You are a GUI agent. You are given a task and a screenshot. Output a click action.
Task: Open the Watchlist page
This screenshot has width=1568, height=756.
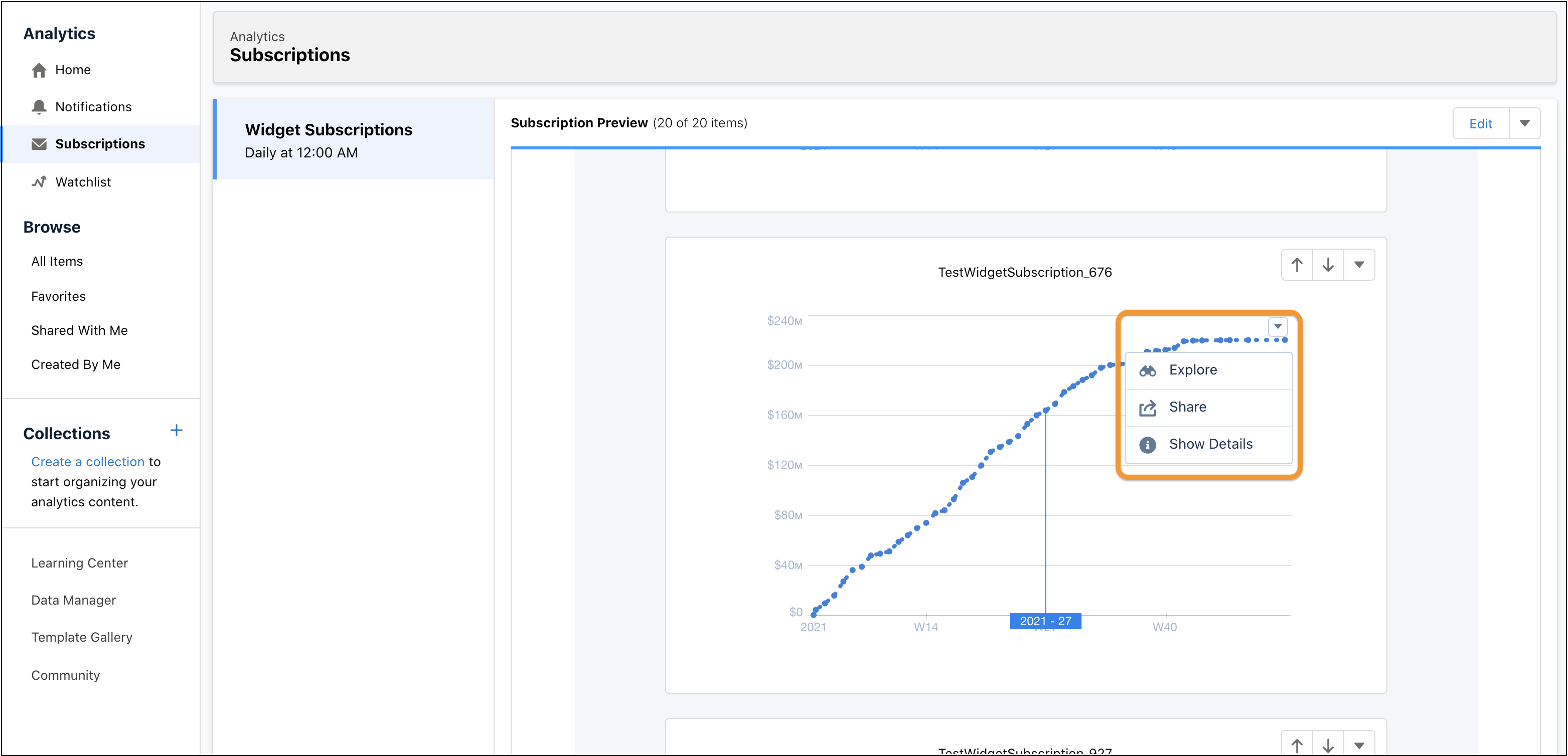(83, 182)
